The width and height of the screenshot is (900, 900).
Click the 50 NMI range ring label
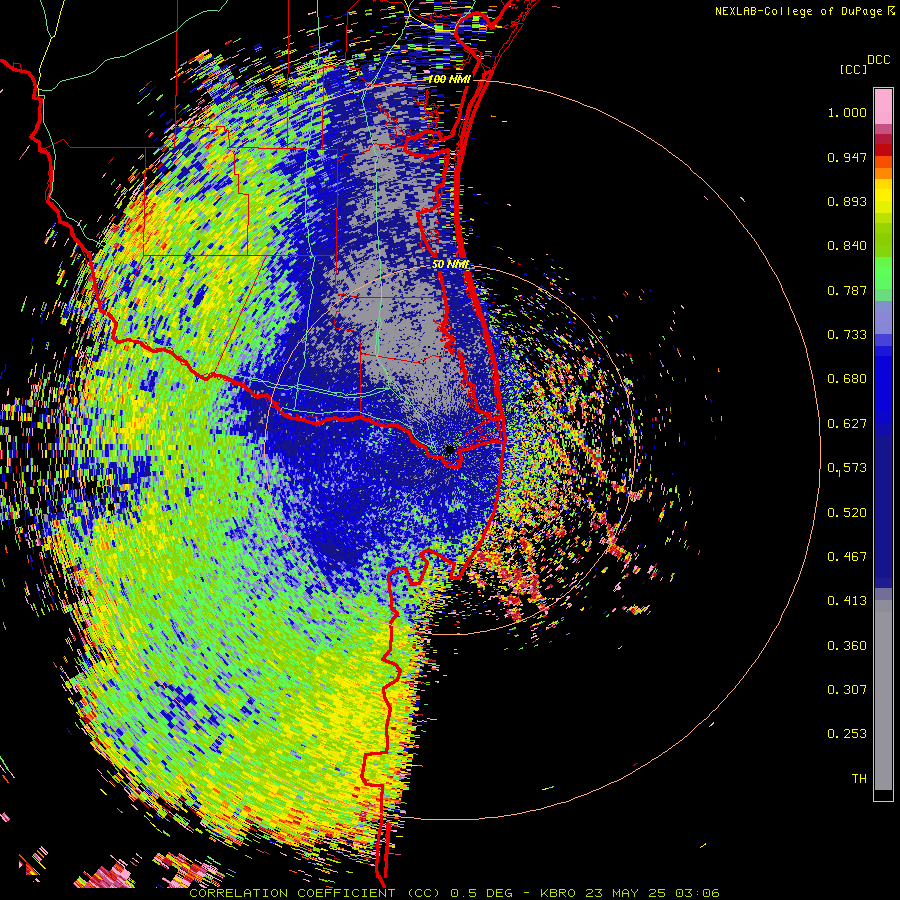point(451,265)
